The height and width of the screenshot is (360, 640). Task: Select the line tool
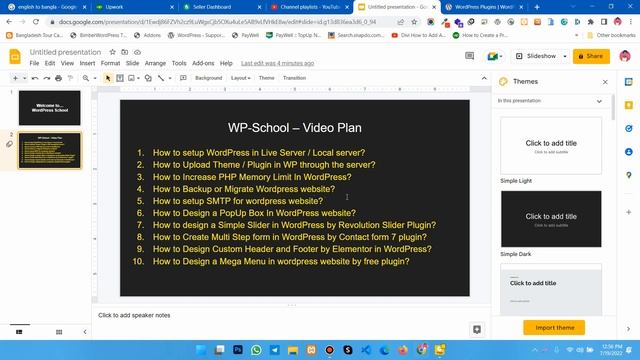pos(161,78)
